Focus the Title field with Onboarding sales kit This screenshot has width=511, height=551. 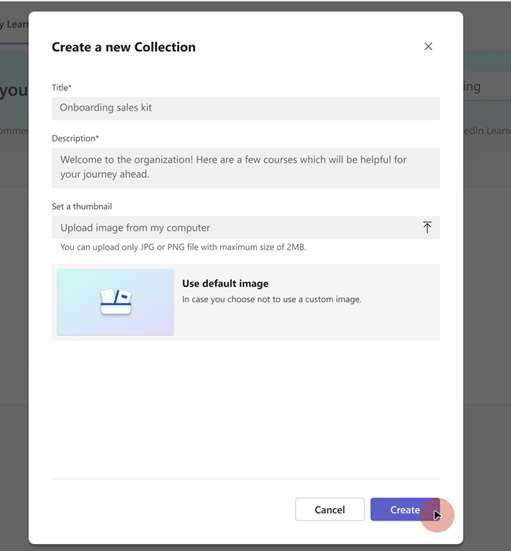pos(246,108)
